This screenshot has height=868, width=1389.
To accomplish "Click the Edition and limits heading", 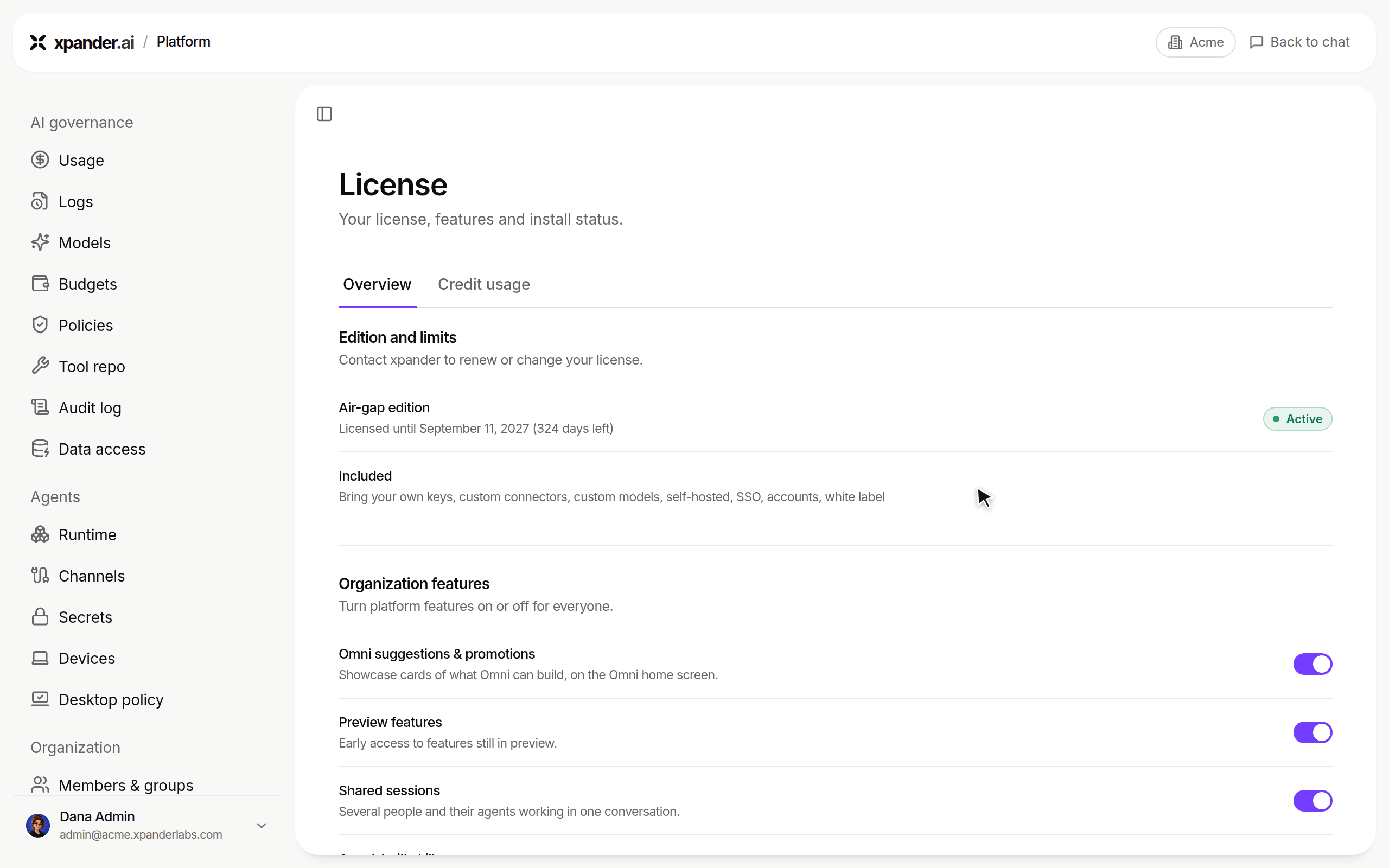I will [x=397, y=337].
